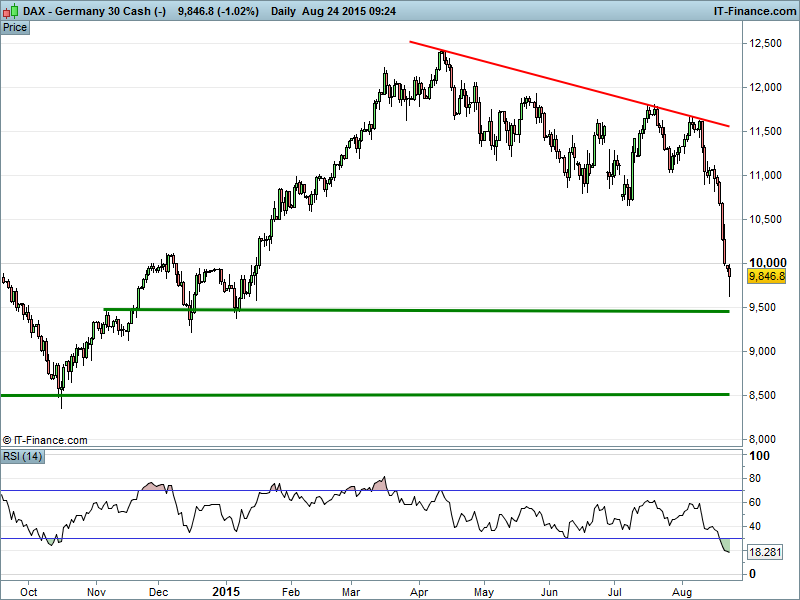Click the candlestick icon in title bar

[11, 11]
